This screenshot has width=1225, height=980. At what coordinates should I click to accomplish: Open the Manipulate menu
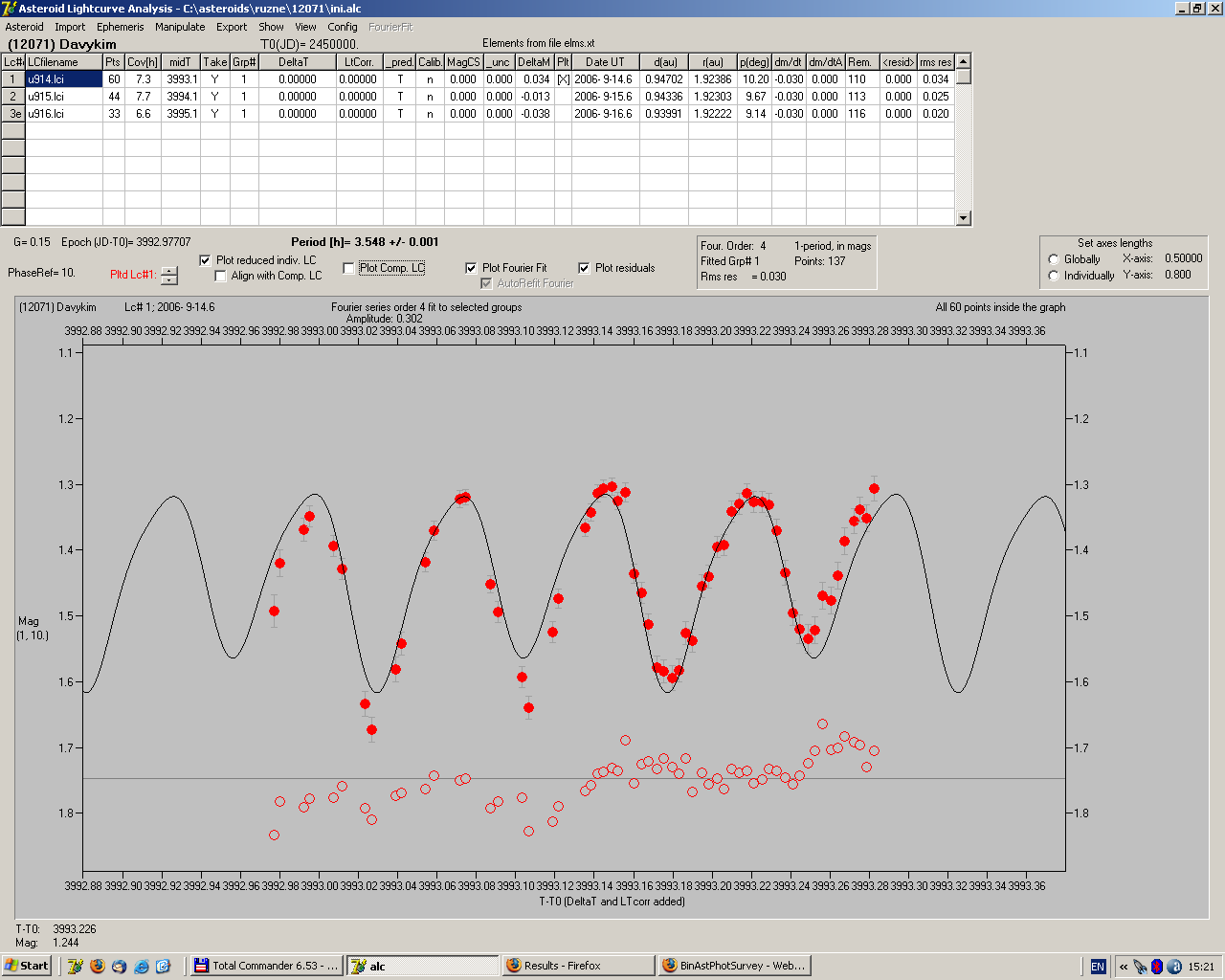coord(180,27)
